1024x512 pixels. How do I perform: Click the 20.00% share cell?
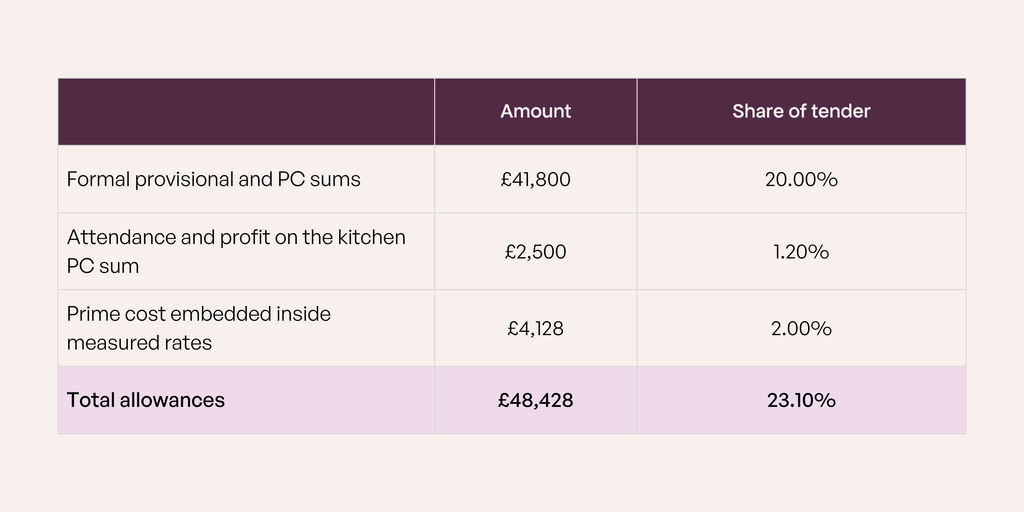[801, 179]
